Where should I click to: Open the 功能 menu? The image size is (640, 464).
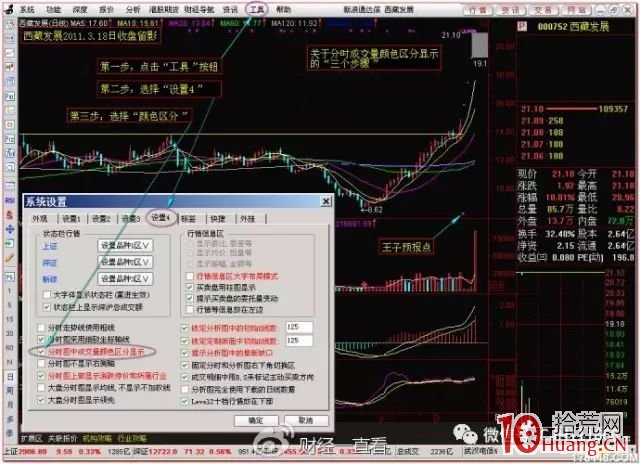53,9
